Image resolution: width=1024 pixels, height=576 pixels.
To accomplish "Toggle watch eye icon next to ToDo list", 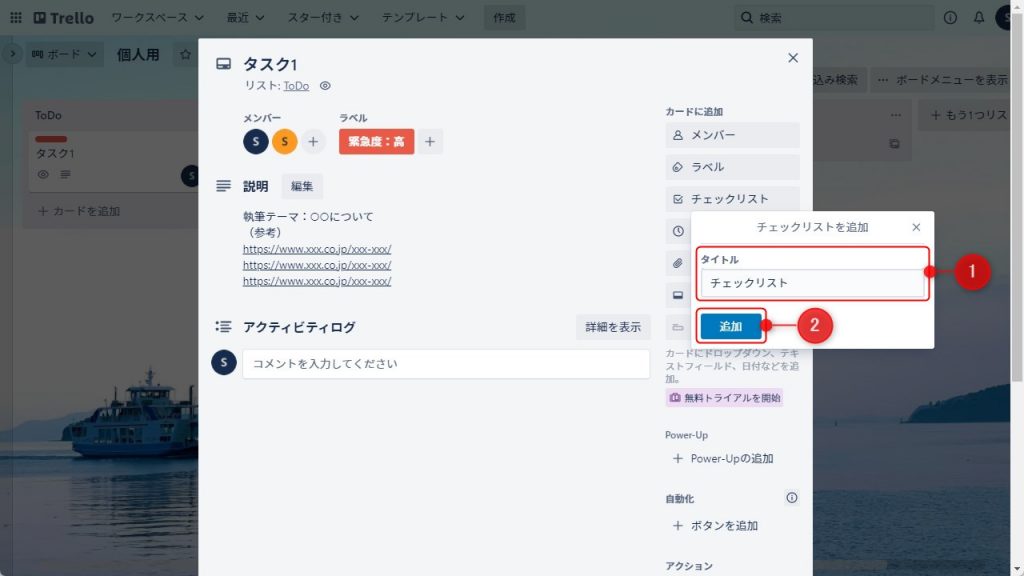I will point(325,86).
